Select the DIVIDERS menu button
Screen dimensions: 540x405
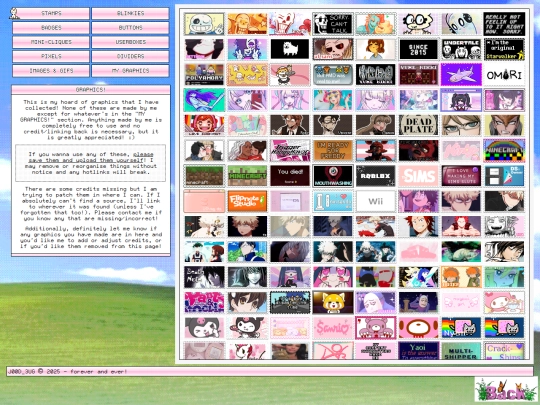131,56
